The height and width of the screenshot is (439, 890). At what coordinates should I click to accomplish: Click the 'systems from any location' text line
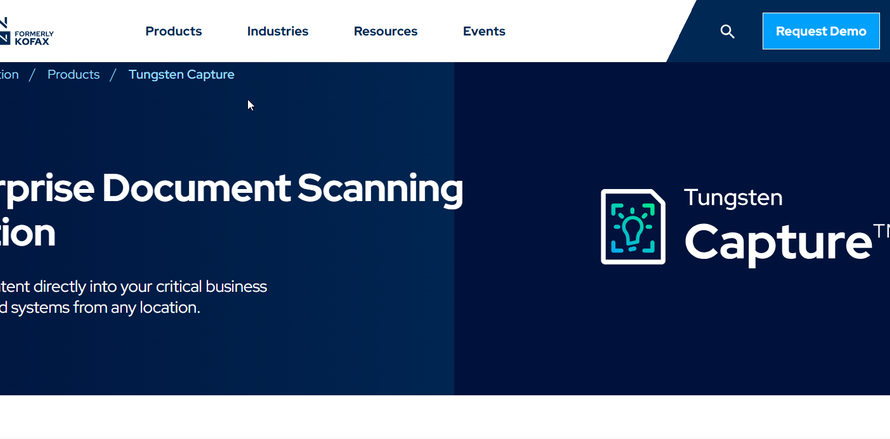tap(100, 308)
